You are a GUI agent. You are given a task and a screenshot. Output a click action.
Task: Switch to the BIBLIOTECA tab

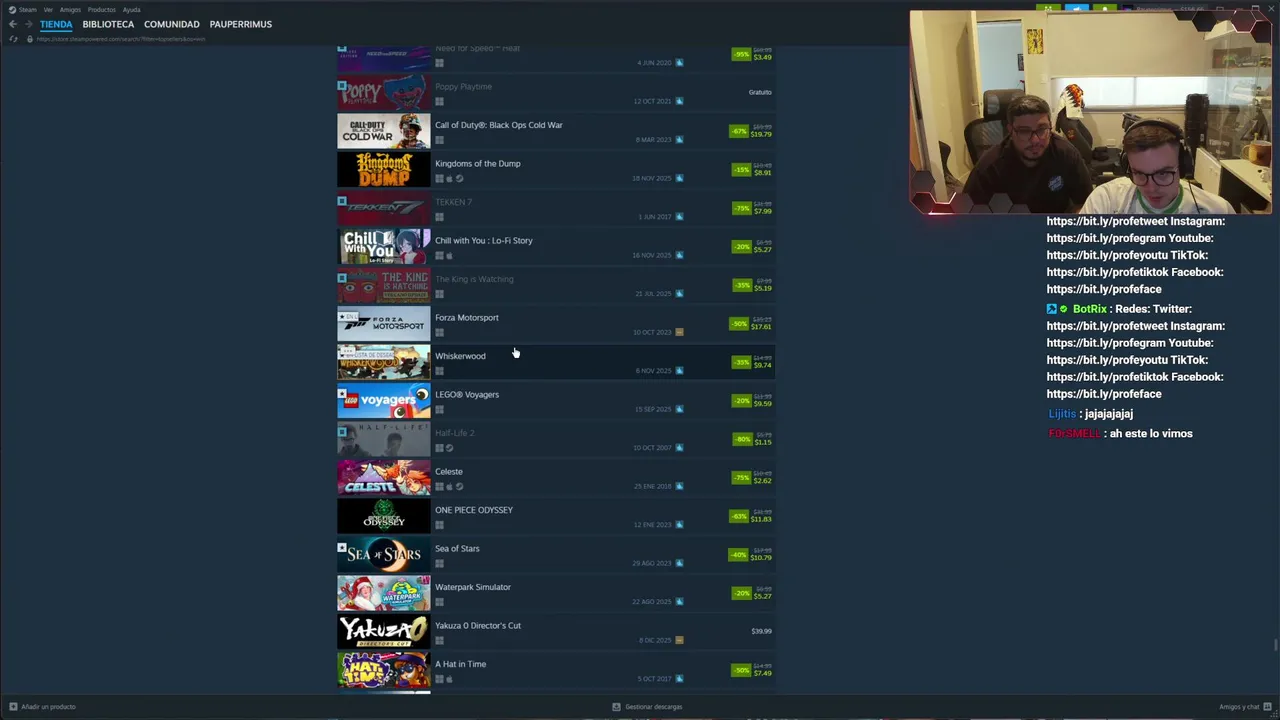pyautogui.click(x=108, y=24)
